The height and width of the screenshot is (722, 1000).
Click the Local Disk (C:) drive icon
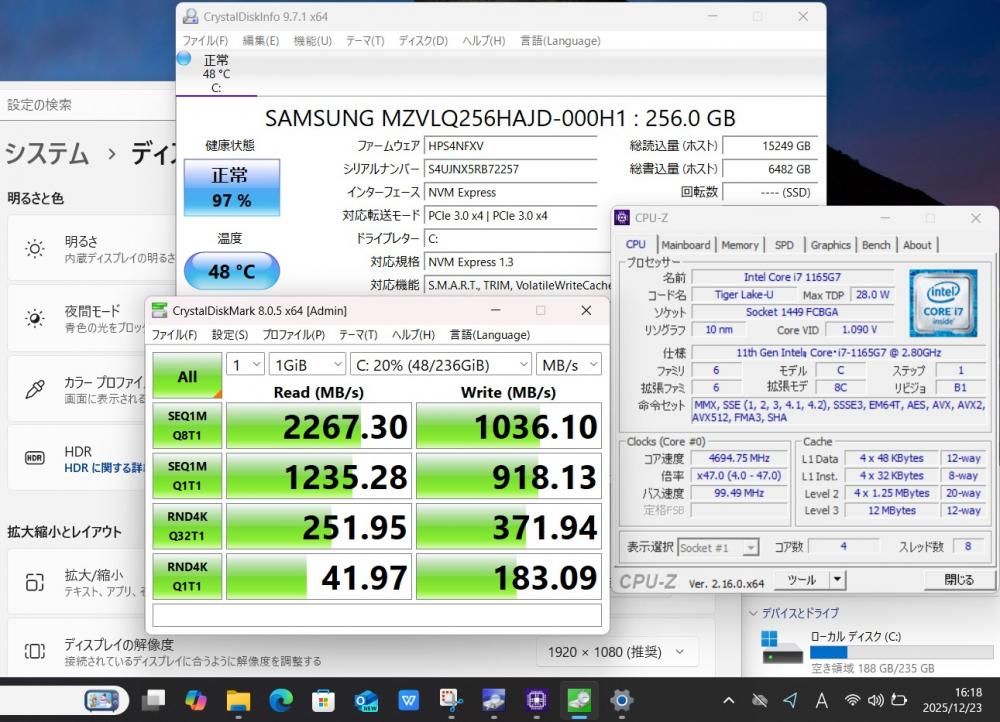tap(782, 649)
